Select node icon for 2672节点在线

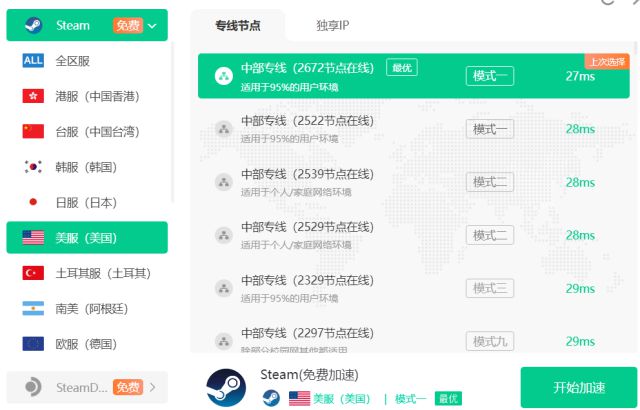pos(224,76)
